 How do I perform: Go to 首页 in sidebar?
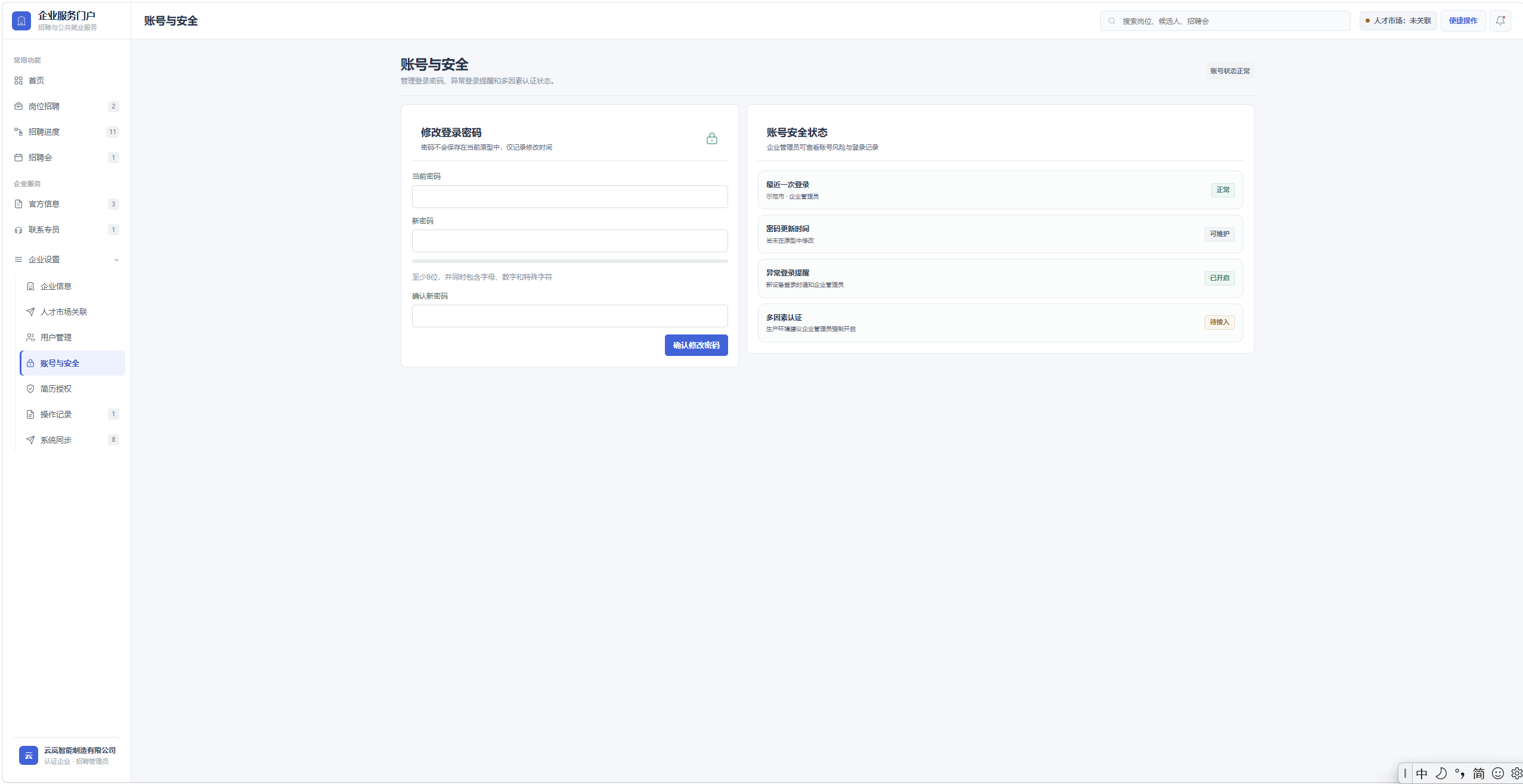pos(67,80)
